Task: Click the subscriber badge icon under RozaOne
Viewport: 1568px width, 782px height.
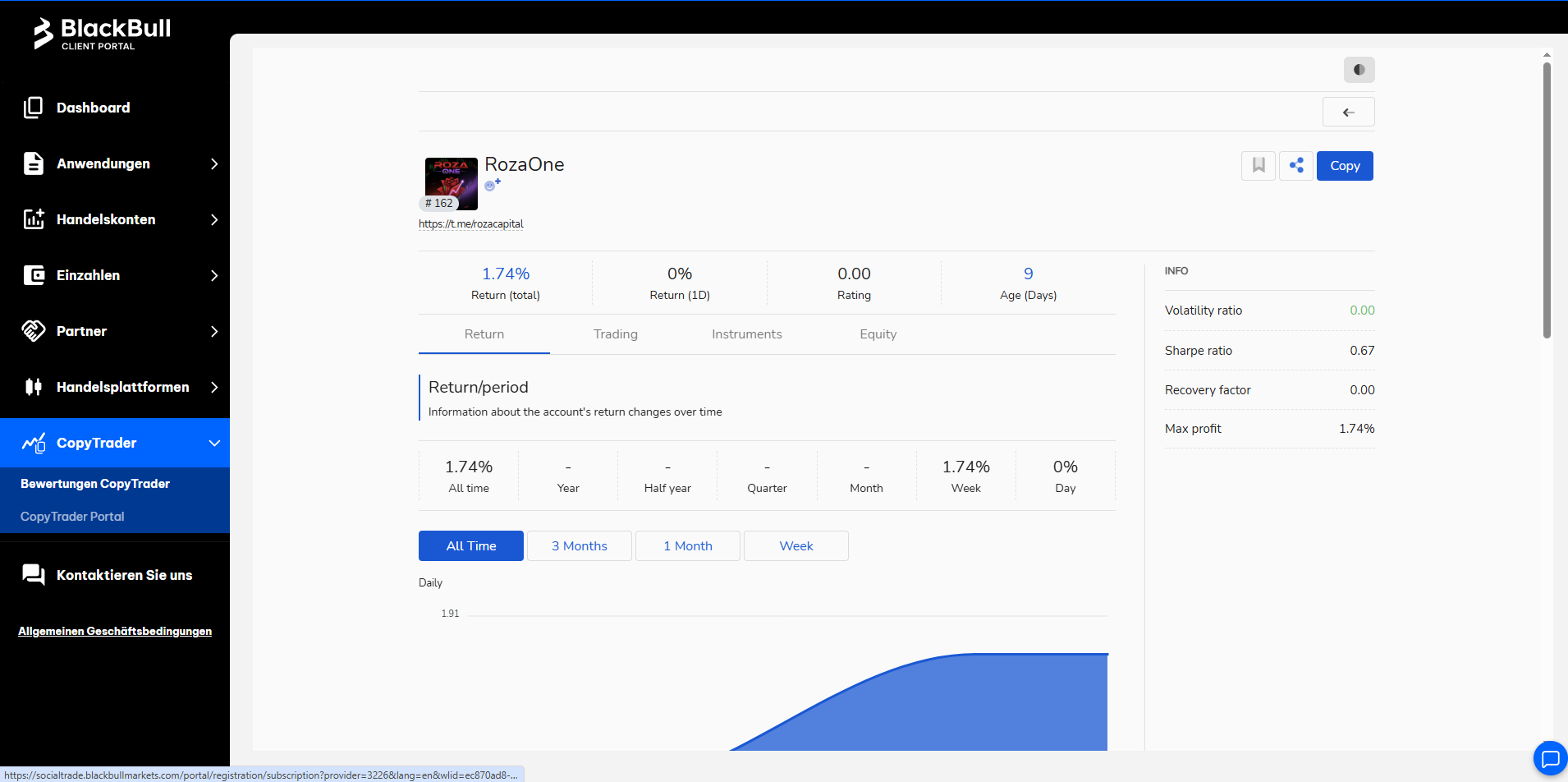Action: 493,185
